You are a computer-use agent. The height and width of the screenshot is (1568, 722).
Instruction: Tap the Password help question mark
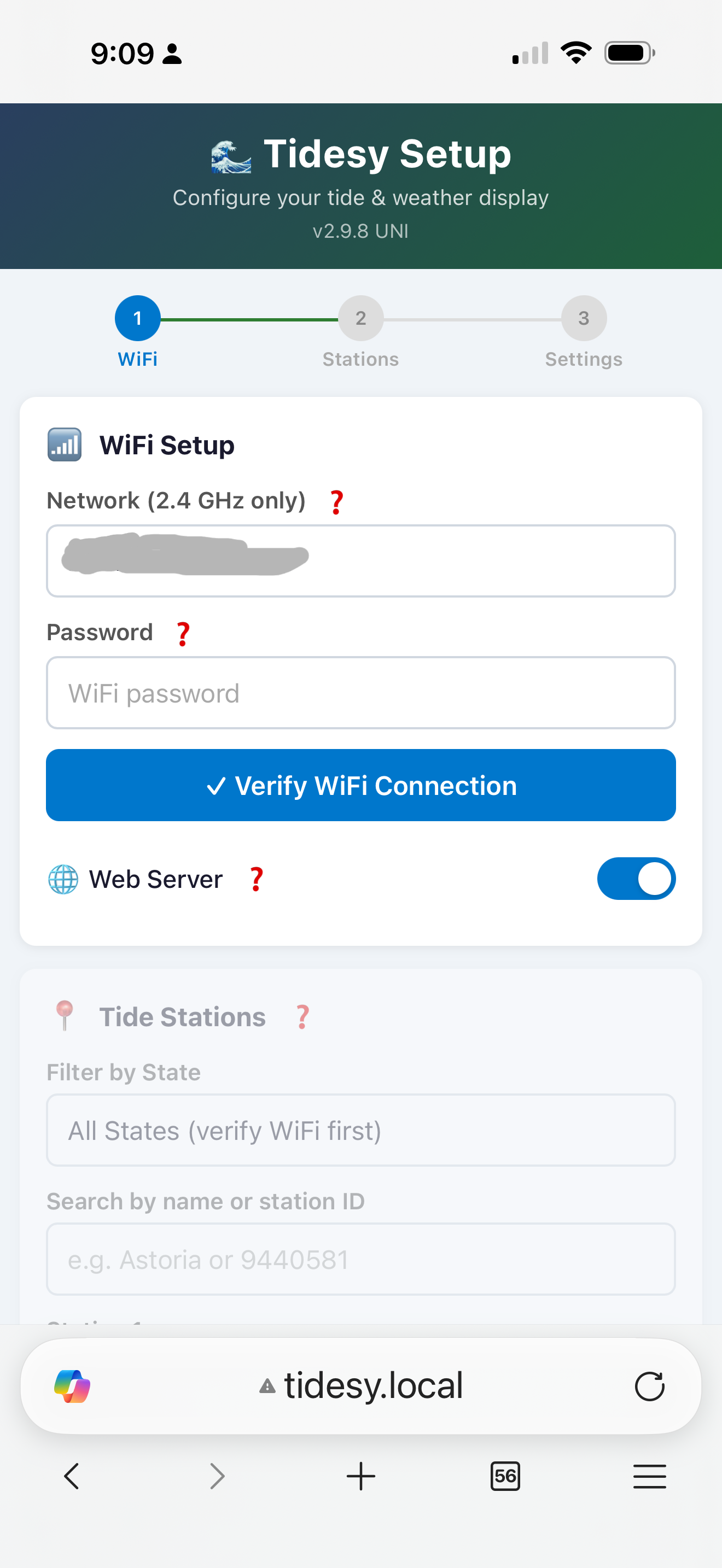pos(183,634)
